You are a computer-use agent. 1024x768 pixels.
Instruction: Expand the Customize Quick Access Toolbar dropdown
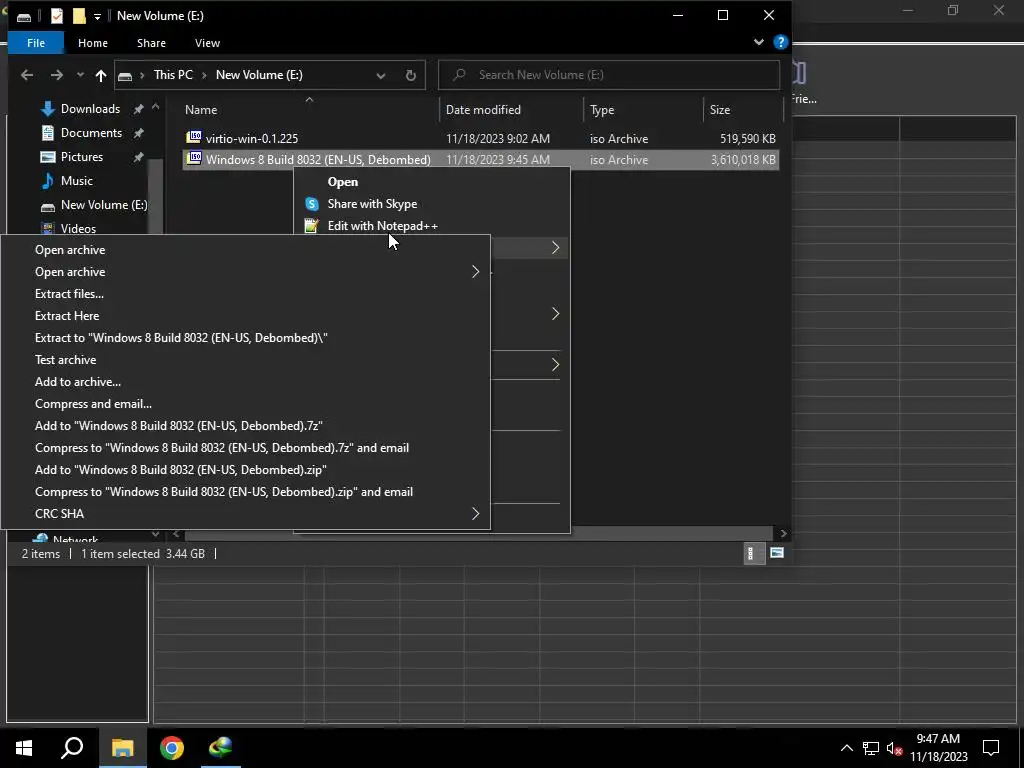[x=97, y=17]
